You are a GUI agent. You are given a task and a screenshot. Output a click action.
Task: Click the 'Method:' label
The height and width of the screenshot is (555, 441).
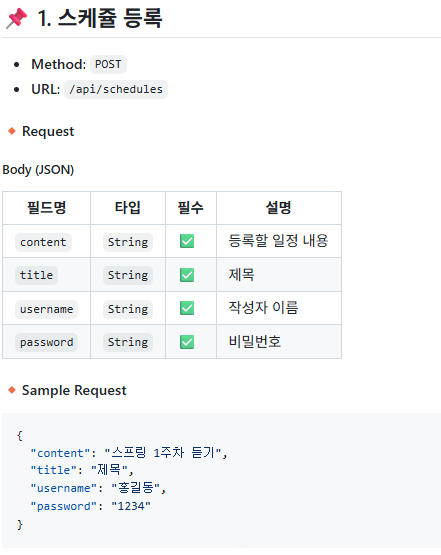pyautogui.click(x=58, y=64)
